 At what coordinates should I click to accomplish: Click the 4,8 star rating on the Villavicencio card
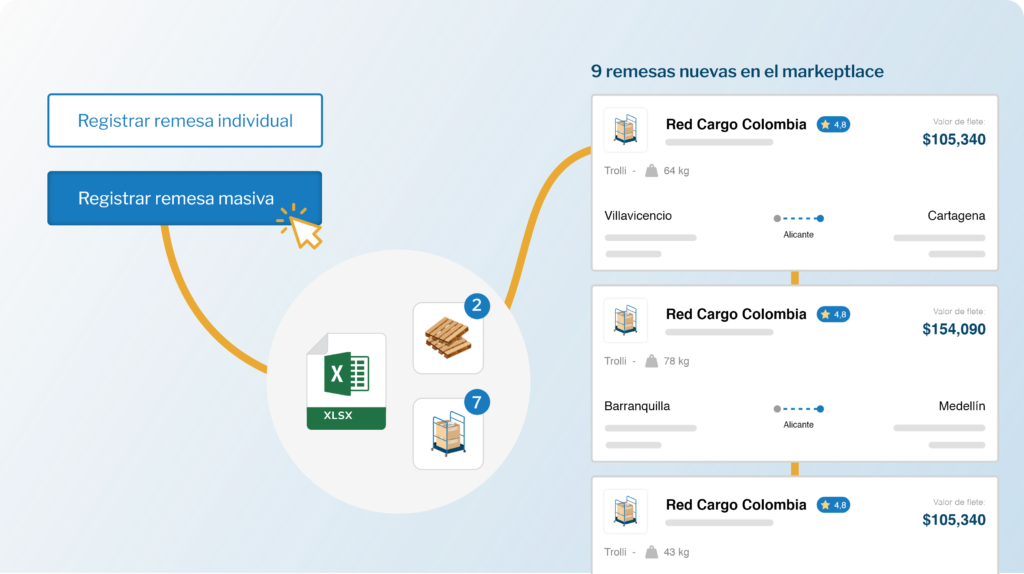tap(833, 125)
